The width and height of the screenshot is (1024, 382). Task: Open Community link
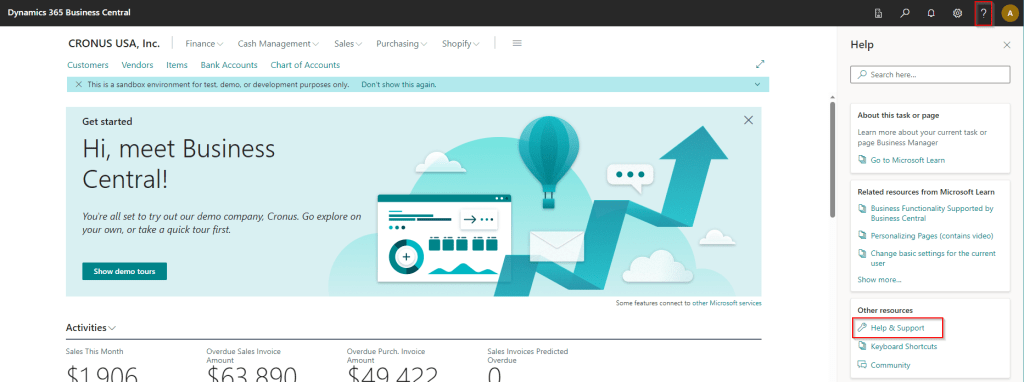point(890,365)
